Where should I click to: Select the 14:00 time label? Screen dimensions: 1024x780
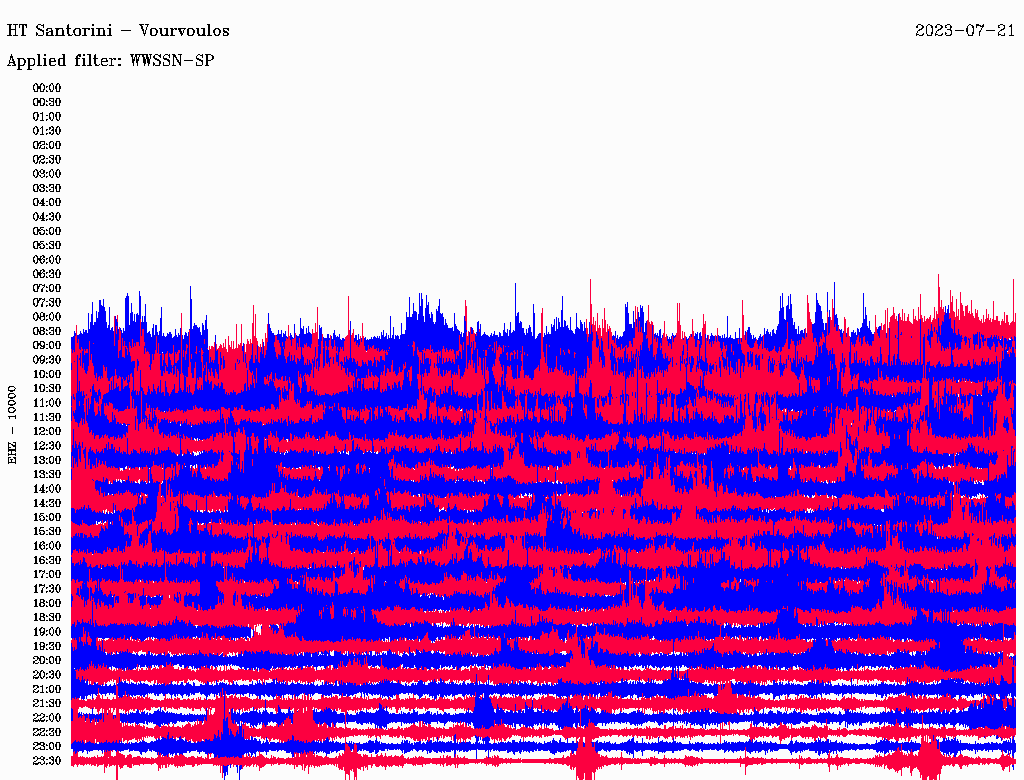click(47, 489)
